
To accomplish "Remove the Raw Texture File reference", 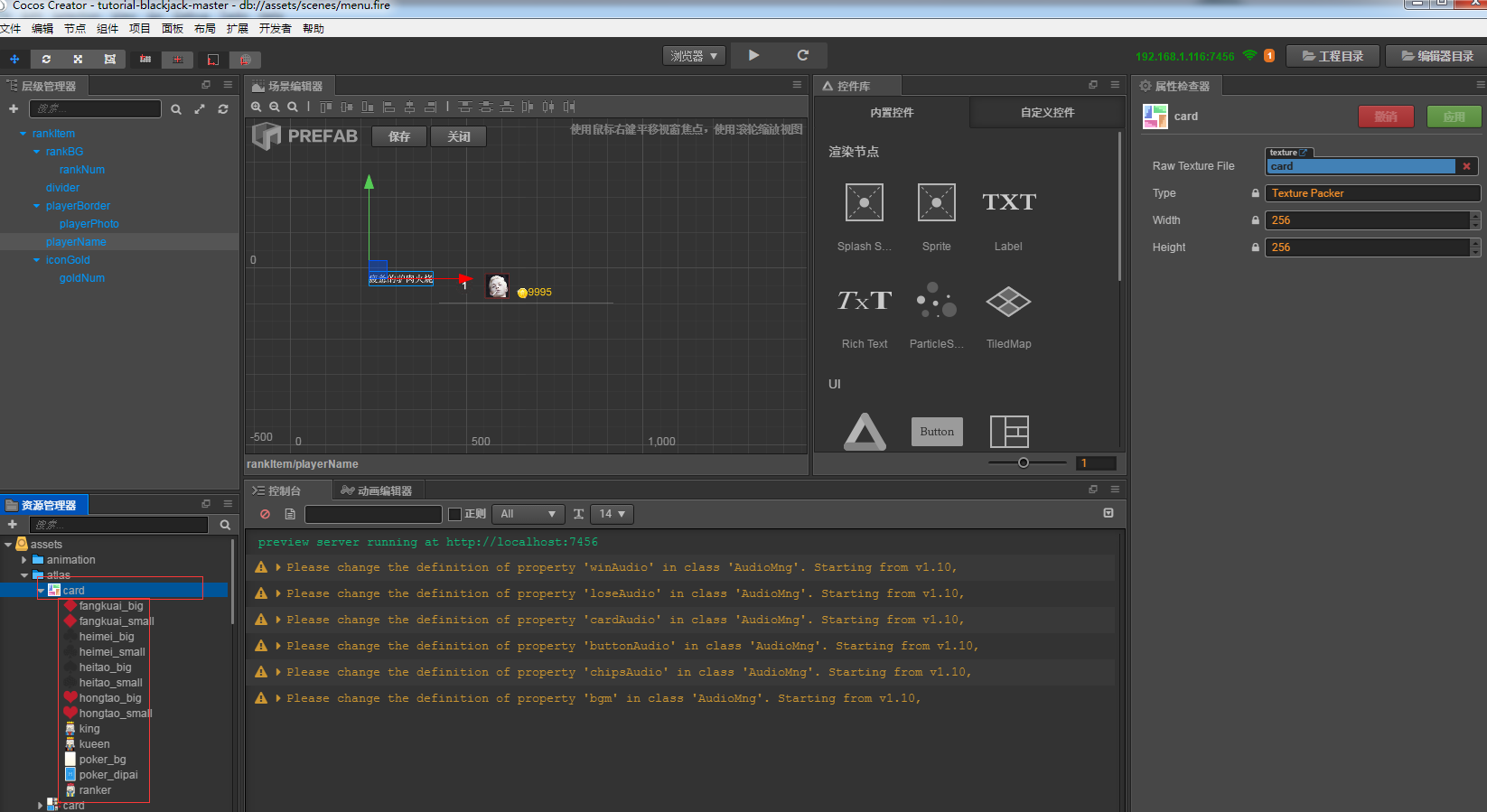I will point(1466,166).
